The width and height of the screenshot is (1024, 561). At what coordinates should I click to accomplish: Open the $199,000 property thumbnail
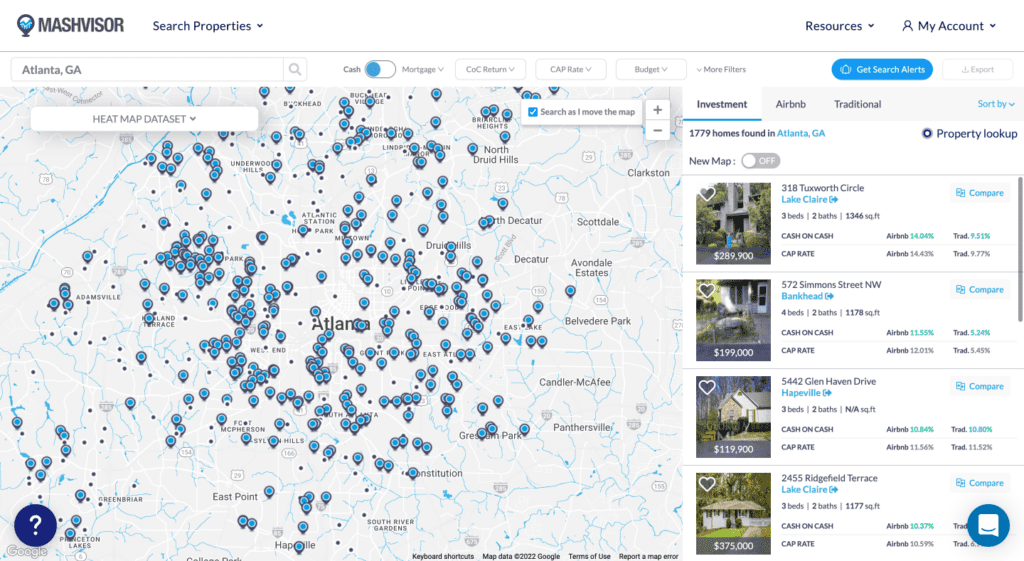point(733,320)
